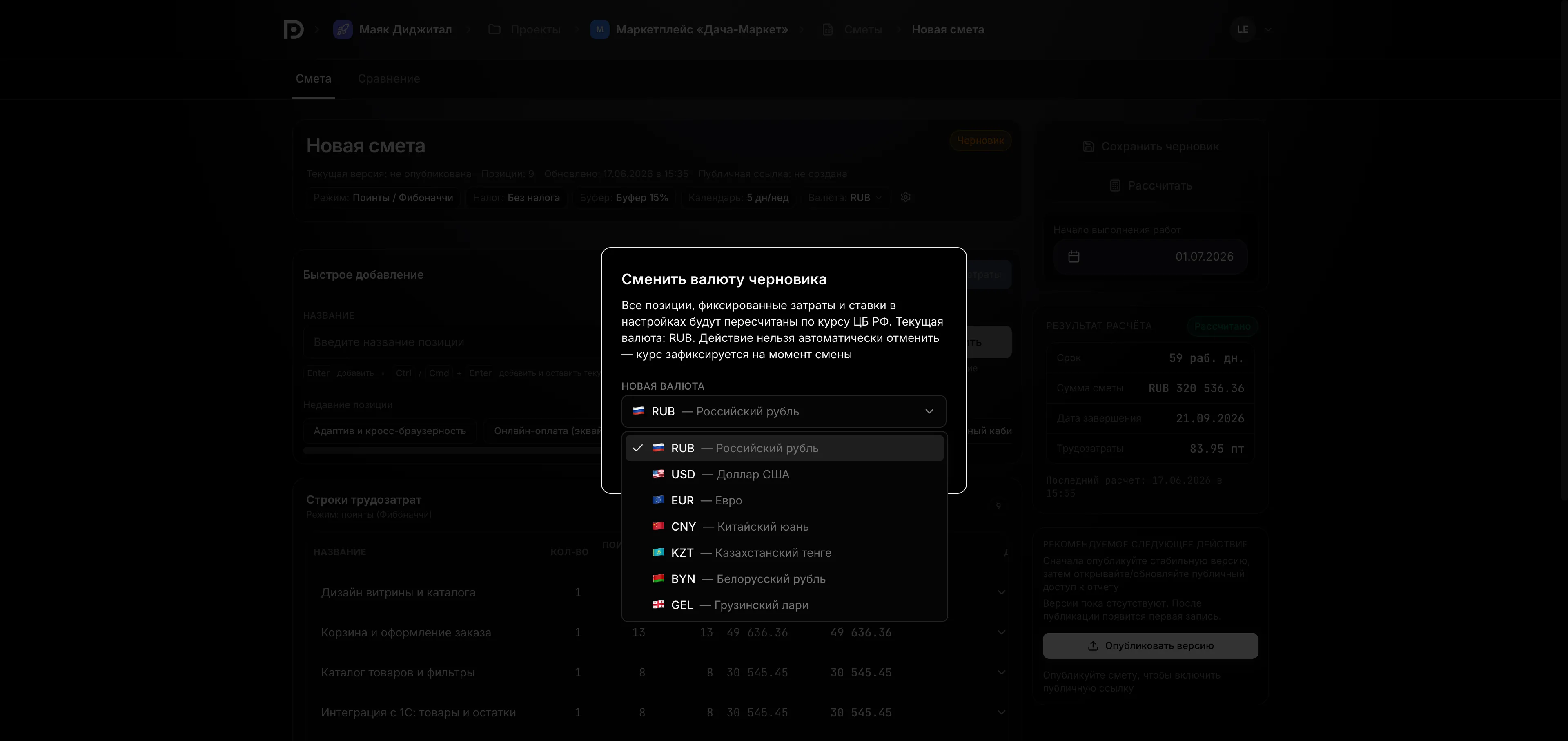Click the recent positions horizontal scrollbar
The height and width of the screenshot is (741, 1568).
452,451
